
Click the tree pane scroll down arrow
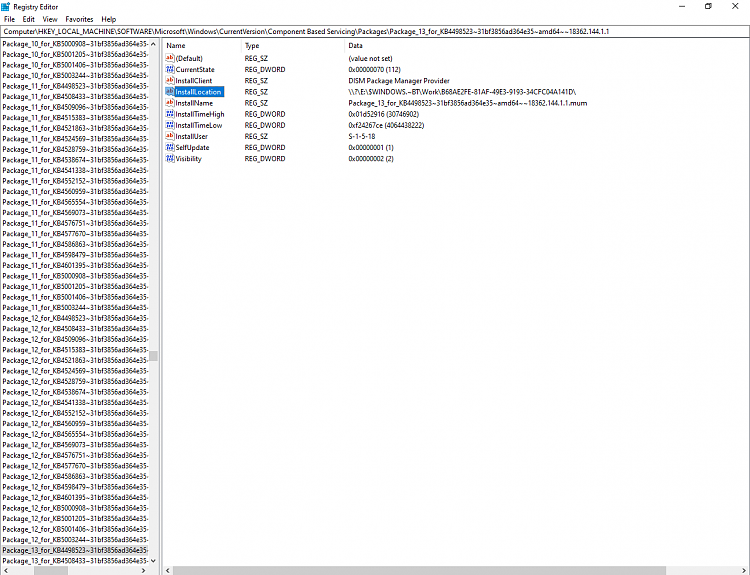pyautogui.click(x=154, y=561)
